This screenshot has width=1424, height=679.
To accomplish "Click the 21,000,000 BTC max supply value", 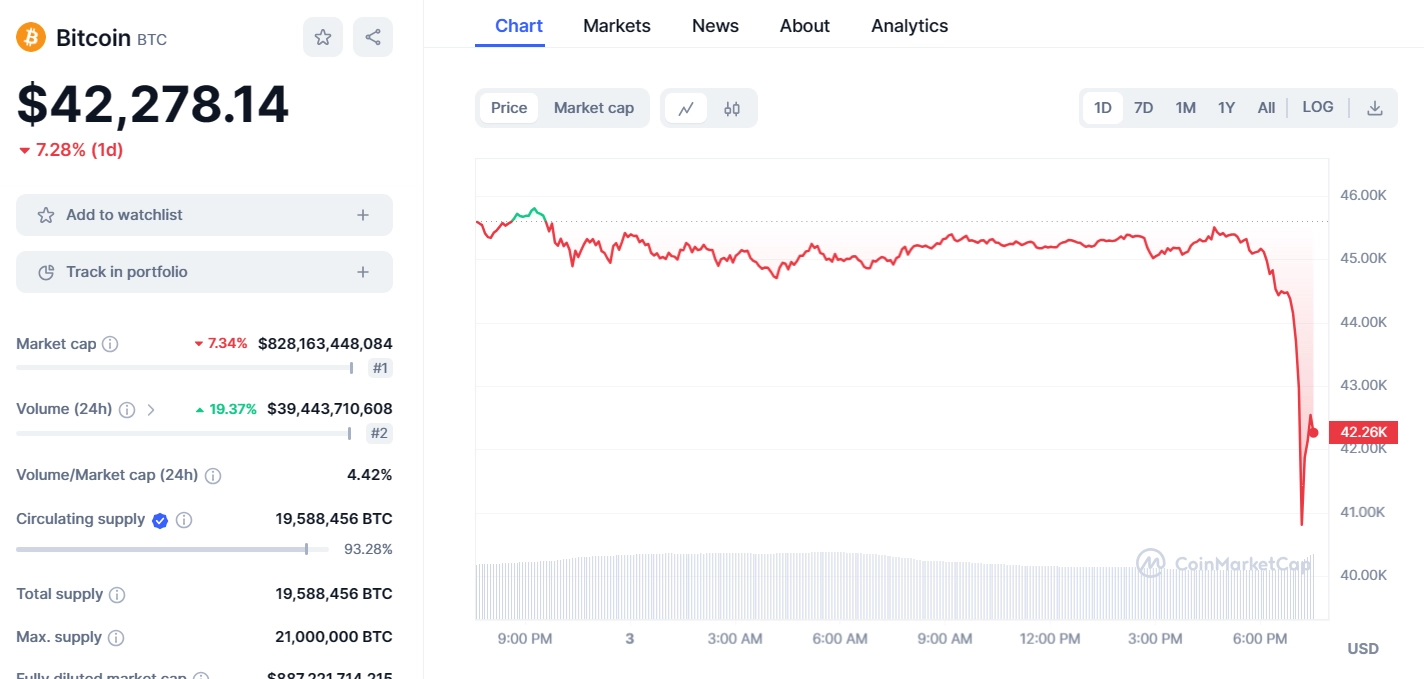I will click(334, 637).
